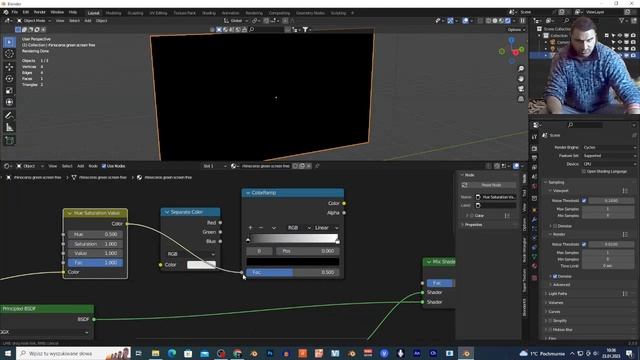Image resolution: width=640 pixels, height=360 pixels.
Task: Open ColorRamp RGB color mode dropdown
Action: point(299,228)
